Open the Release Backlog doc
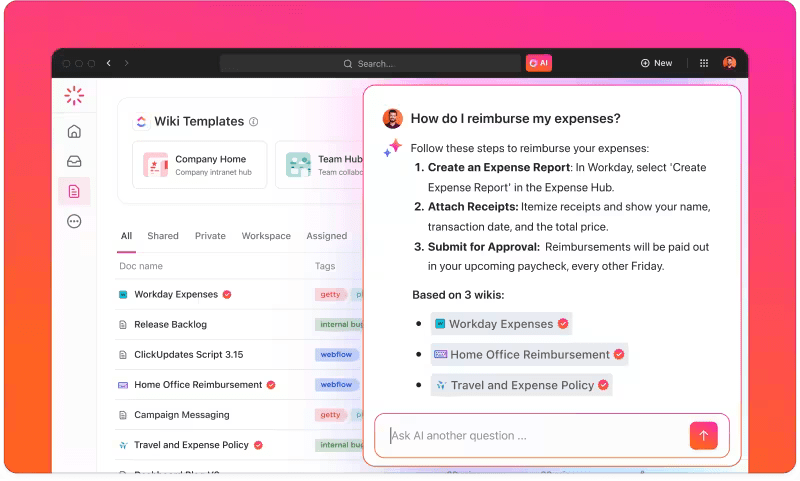The image size is (800, 481). (170, 324)
